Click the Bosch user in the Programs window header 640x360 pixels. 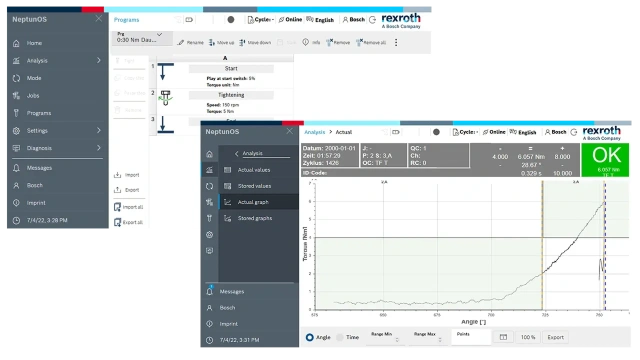(x=353, y=20)
